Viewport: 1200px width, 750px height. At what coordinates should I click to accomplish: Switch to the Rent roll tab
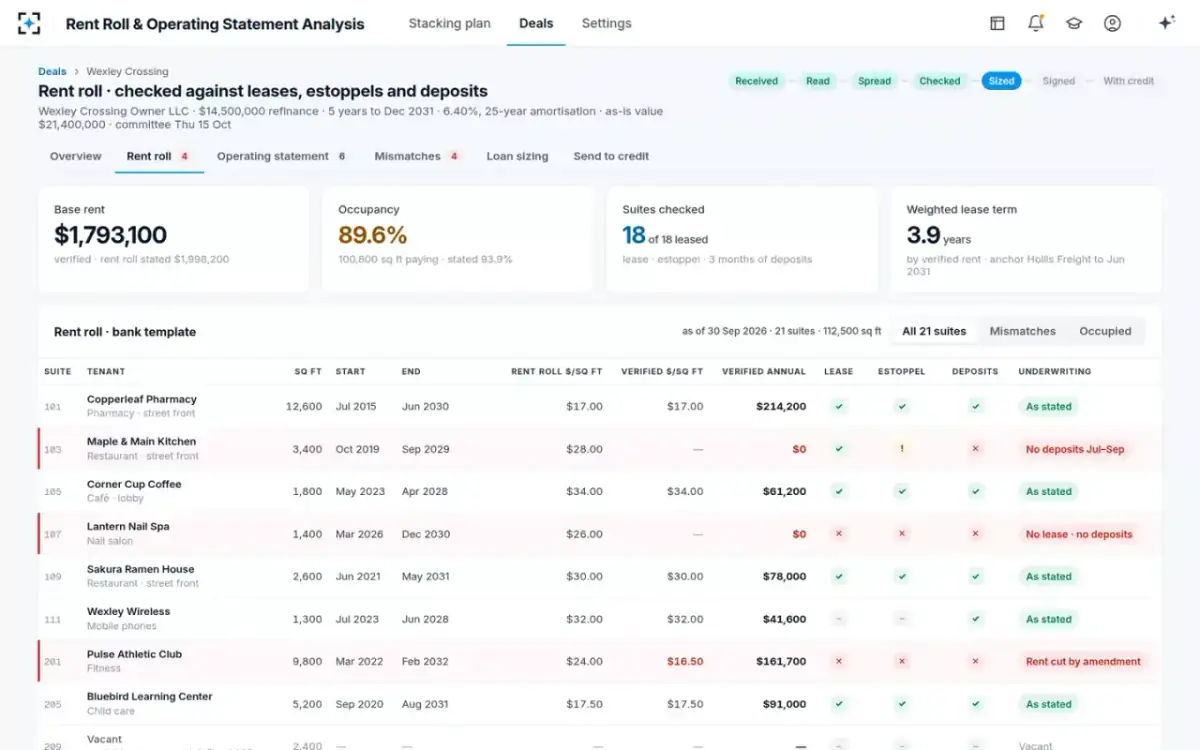tap(159, 156)
